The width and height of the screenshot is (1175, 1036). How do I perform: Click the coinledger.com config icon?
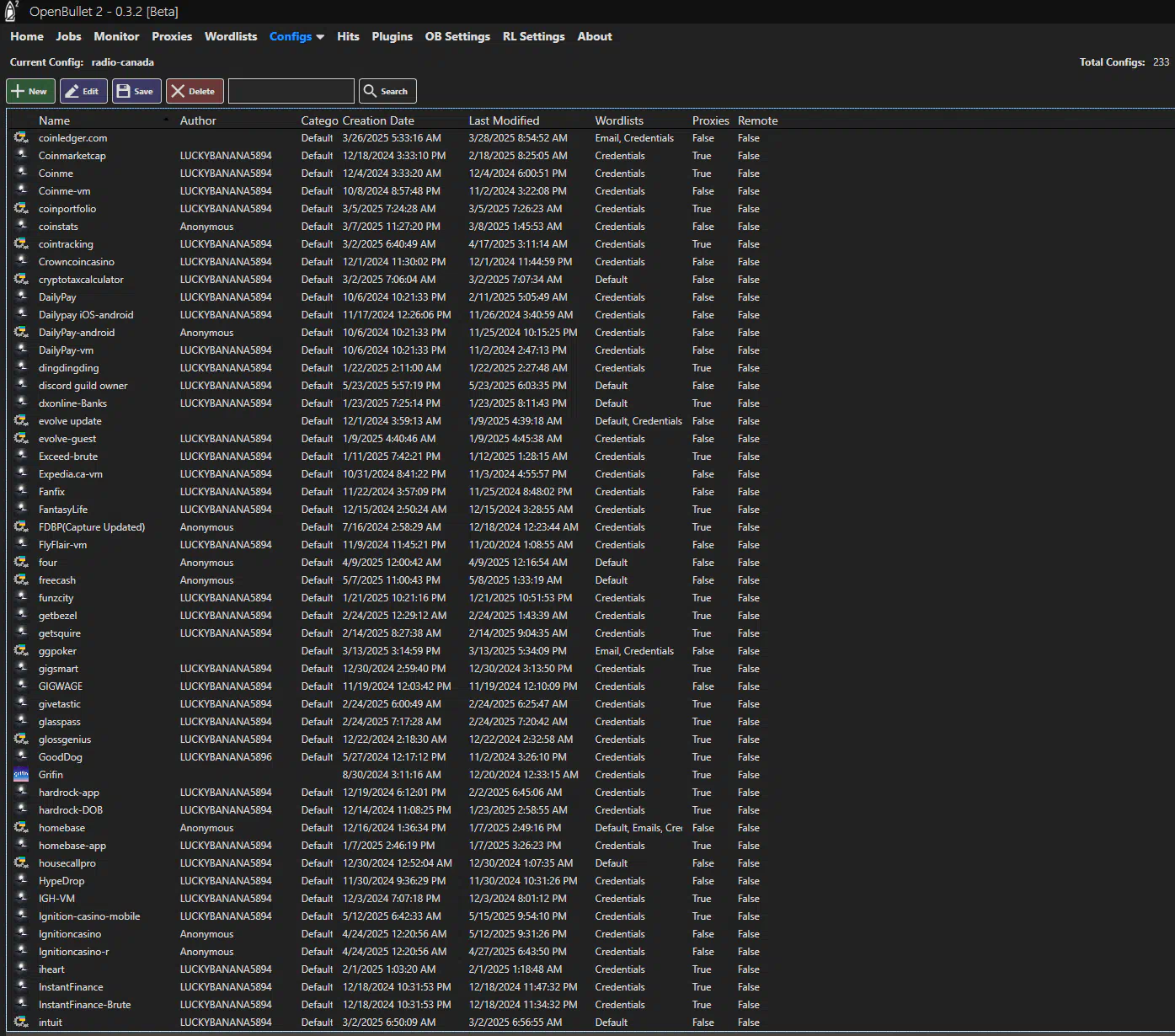pos(21,137)
